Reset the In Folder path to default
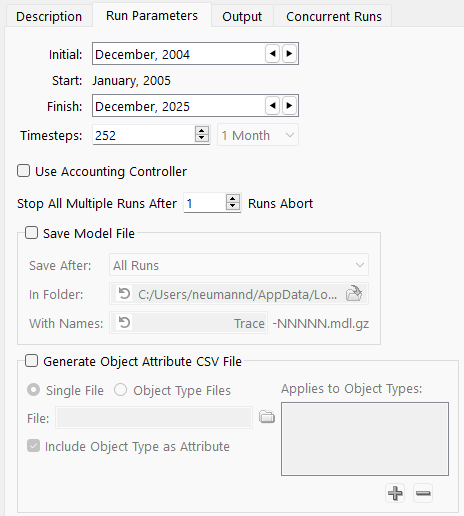This screenshot has height=516, width=464. [x=124, y=294]
